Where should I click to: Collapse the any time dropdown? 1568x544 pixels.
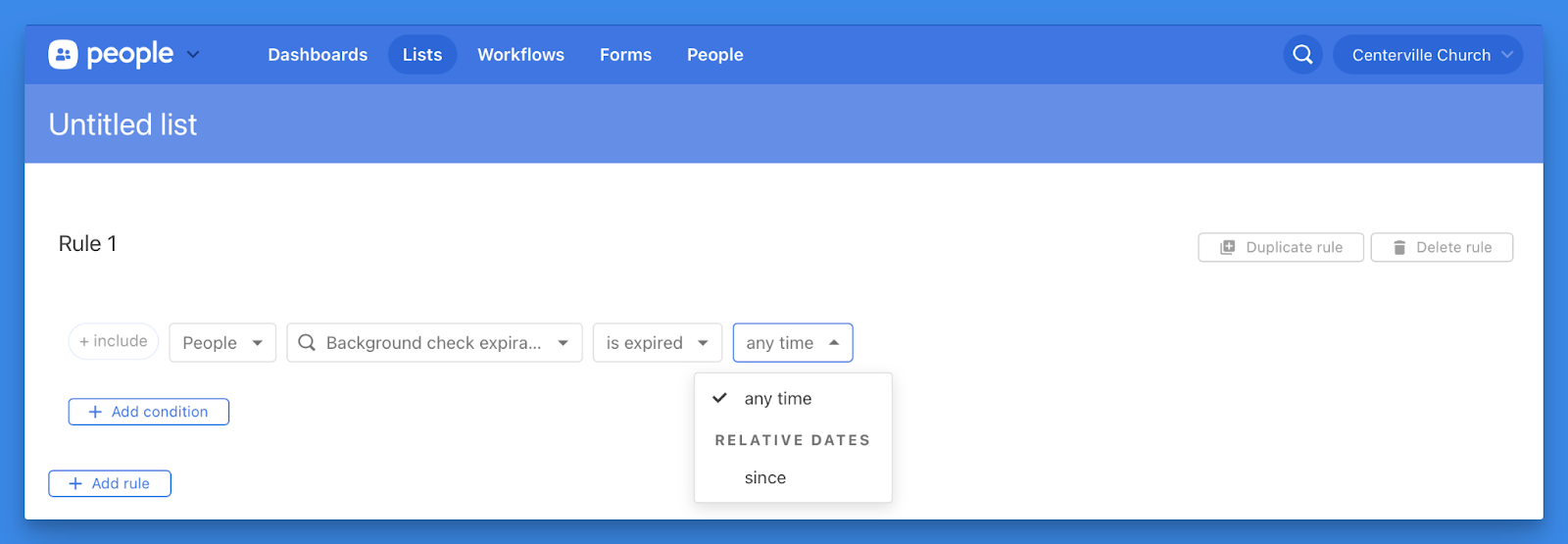792,343
